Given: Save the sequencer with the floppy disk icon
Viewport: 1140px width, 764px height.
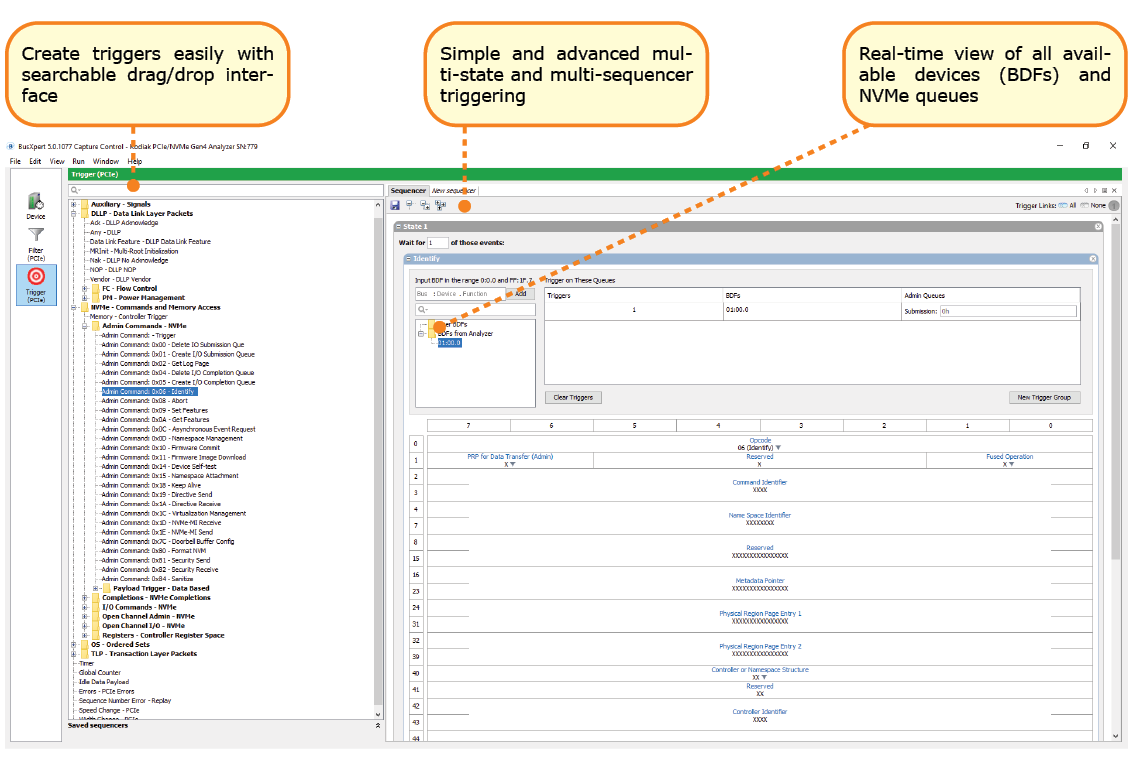Looking at the screenshot, I should (x=395, y=206).
